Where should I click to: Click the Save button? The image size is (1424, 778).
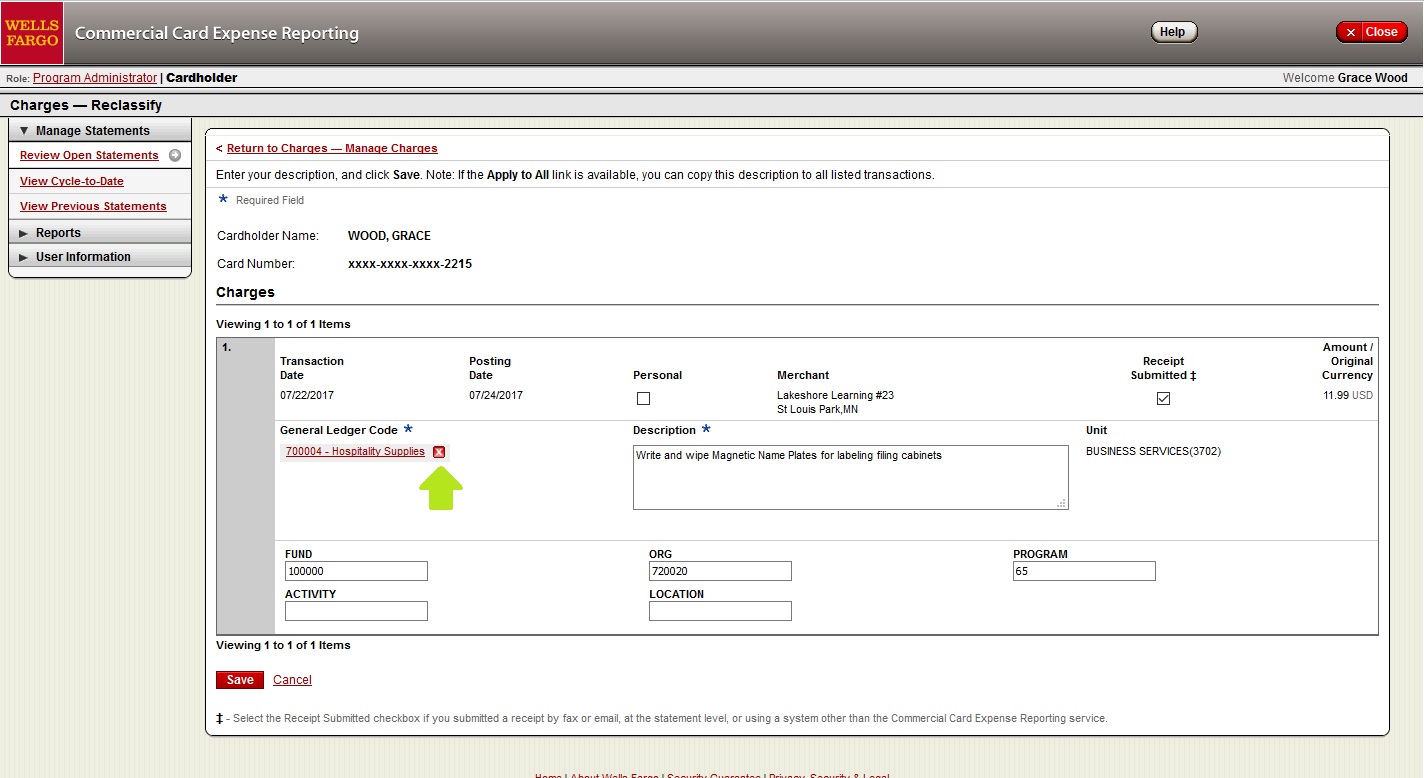tap(240, 680)
